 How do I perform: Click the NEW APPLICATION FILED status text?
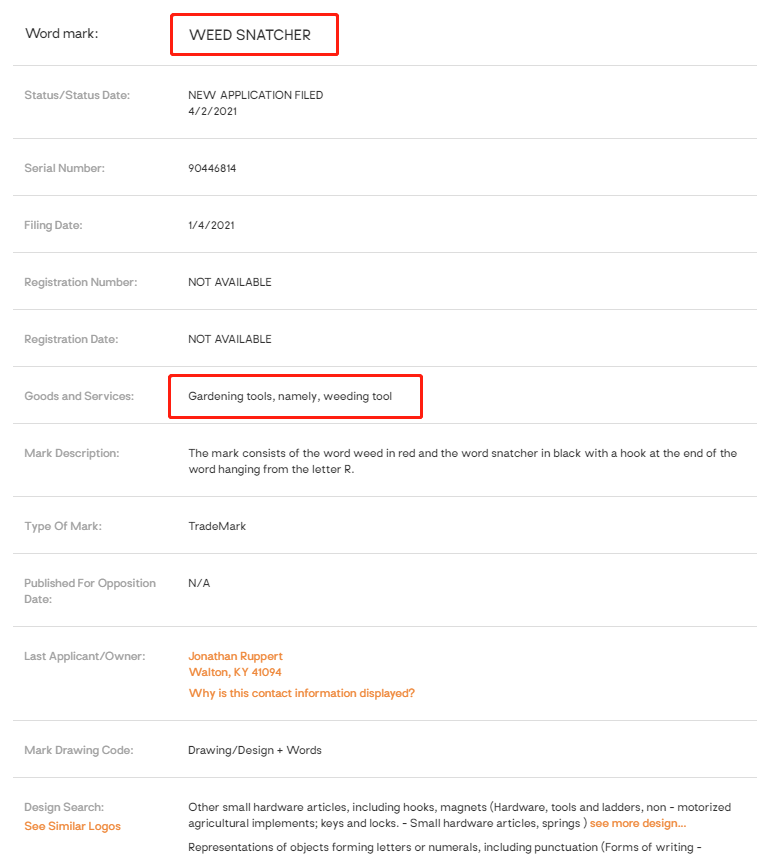(x=255, y=95)
